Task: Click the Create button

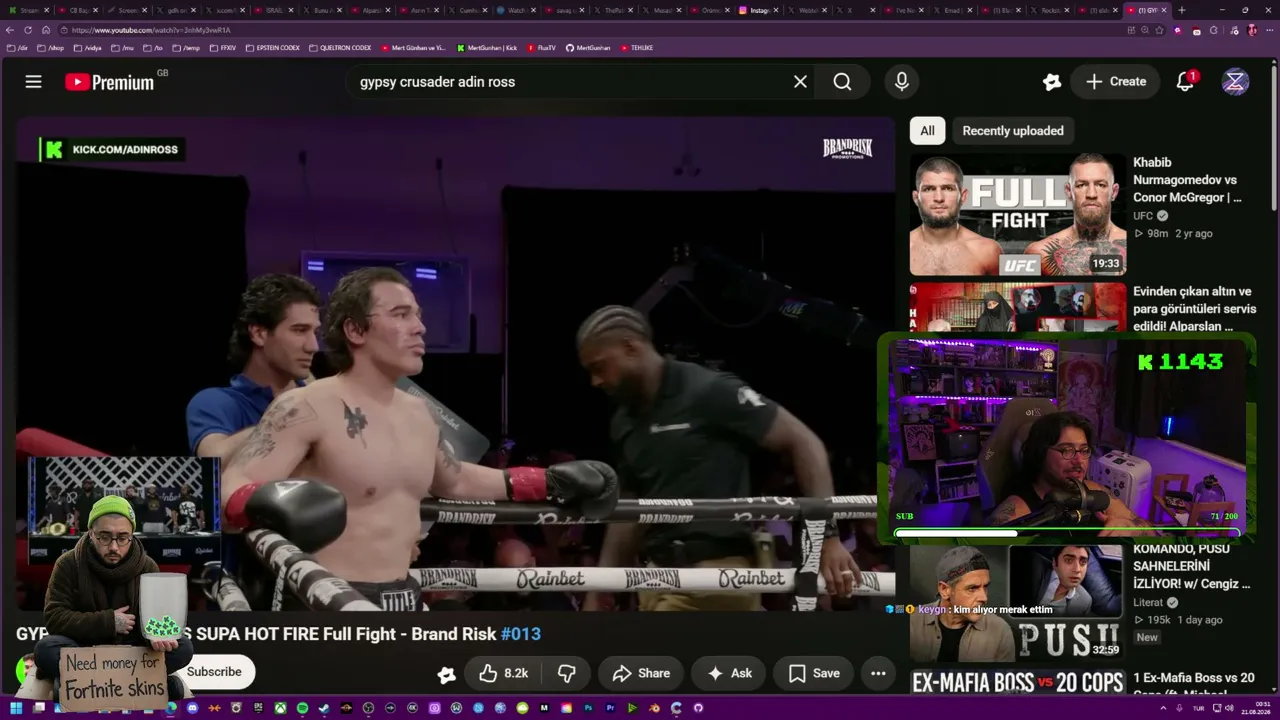Action: point(1115,82)
